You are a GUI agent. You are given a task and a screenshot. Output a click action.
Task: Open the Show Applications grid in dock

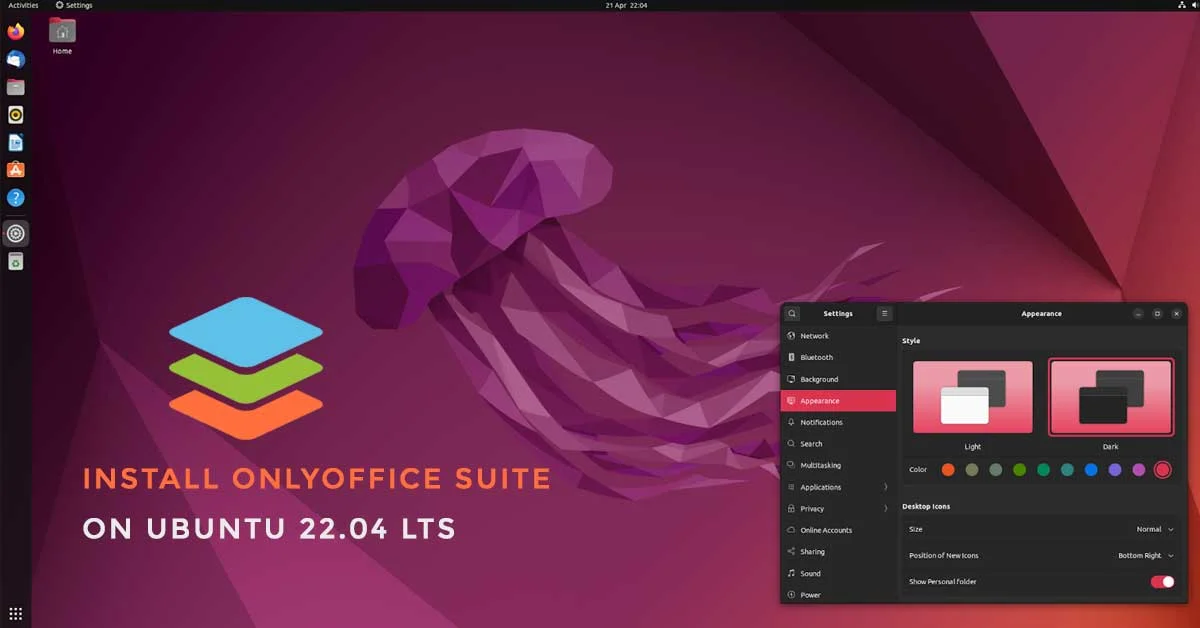pyautogui.click(x=15, y=613)
